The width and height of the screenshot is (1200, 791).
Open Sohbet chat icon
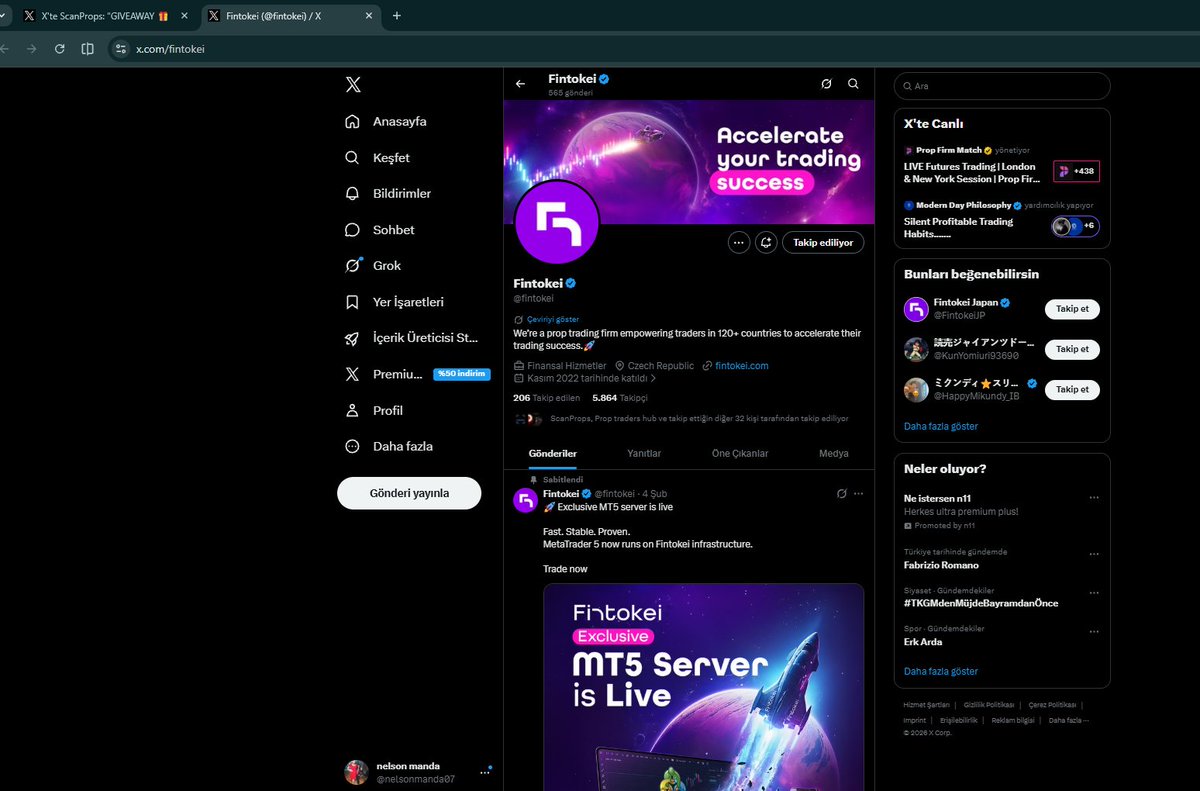(352, 230)
